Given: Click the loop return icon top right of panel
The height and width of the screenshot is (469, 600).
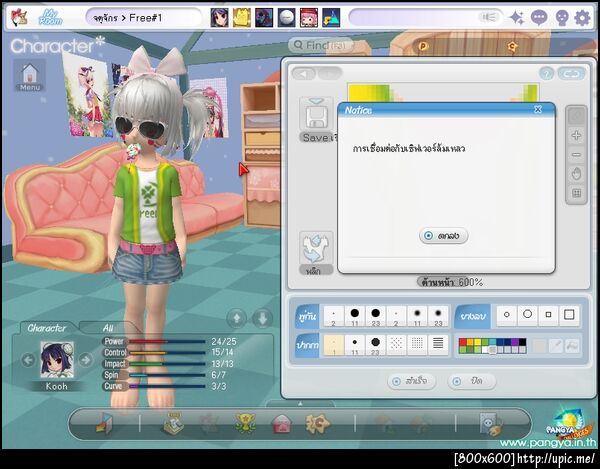Looking at the screenshot, I should 571,73.
